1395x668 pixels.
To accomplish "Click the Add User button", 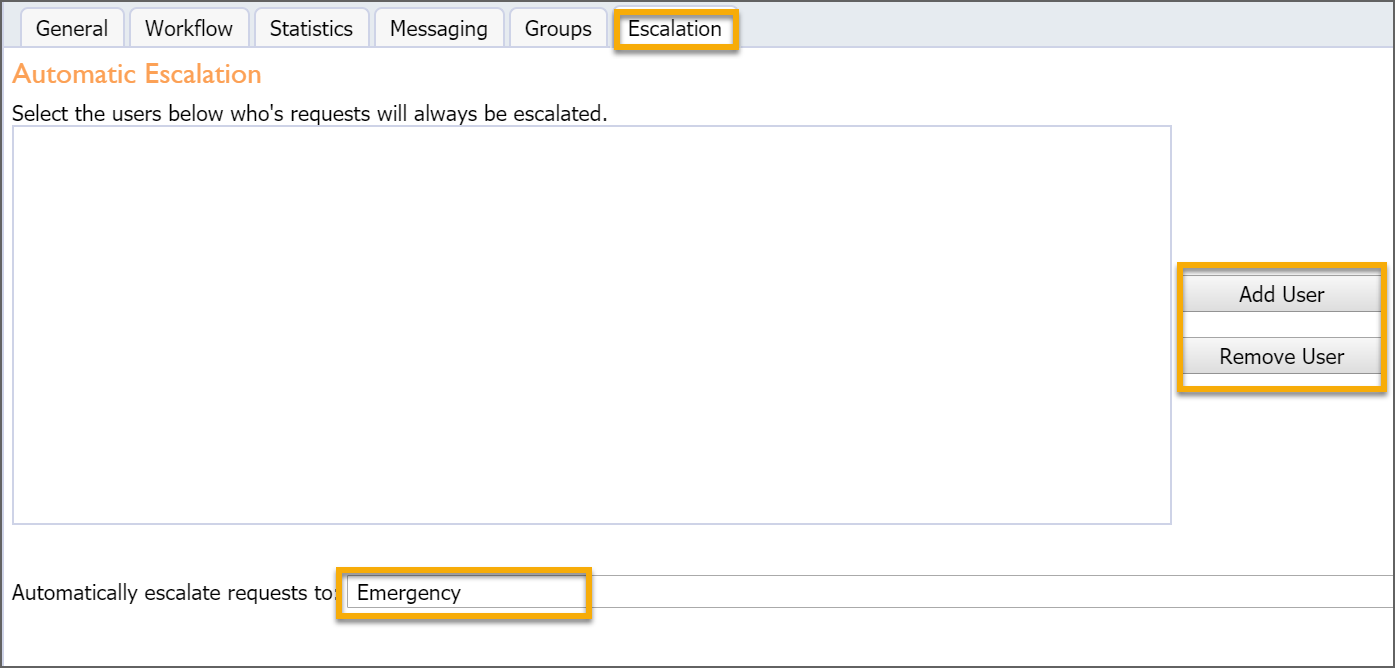I will tap(1281, 294).
